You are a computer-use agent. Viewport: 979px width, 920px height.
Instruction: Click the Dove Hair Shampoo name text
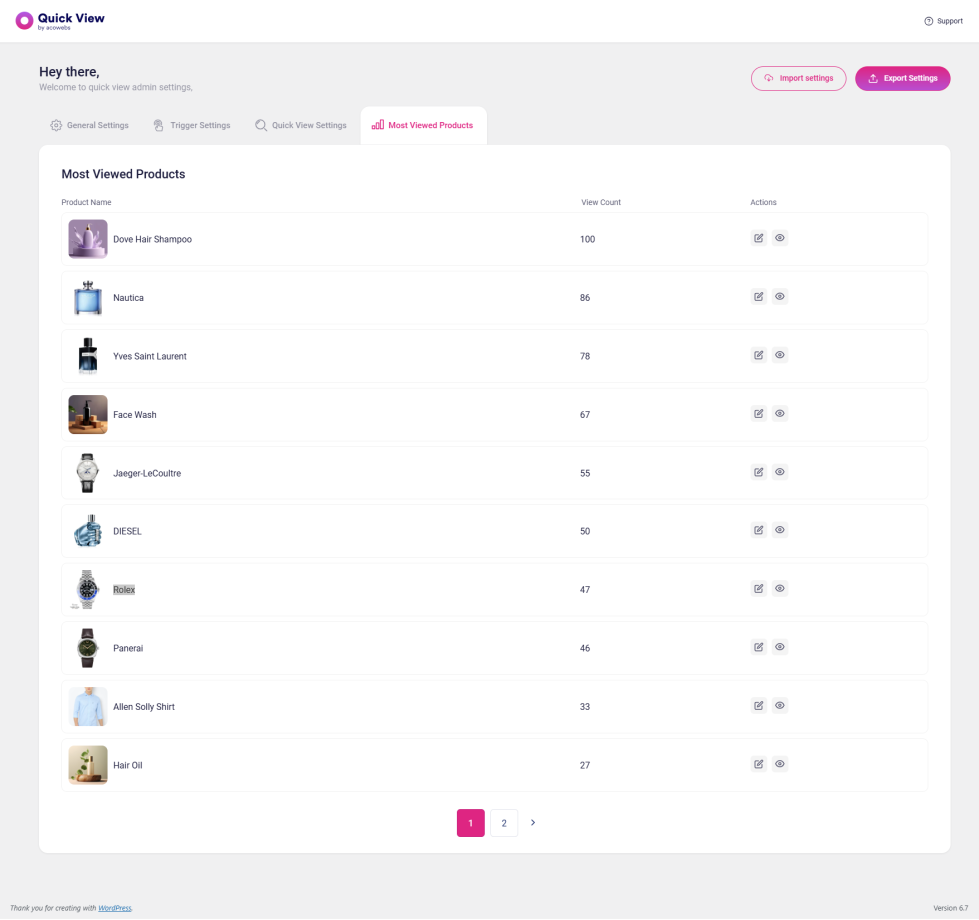click(152, 239)
